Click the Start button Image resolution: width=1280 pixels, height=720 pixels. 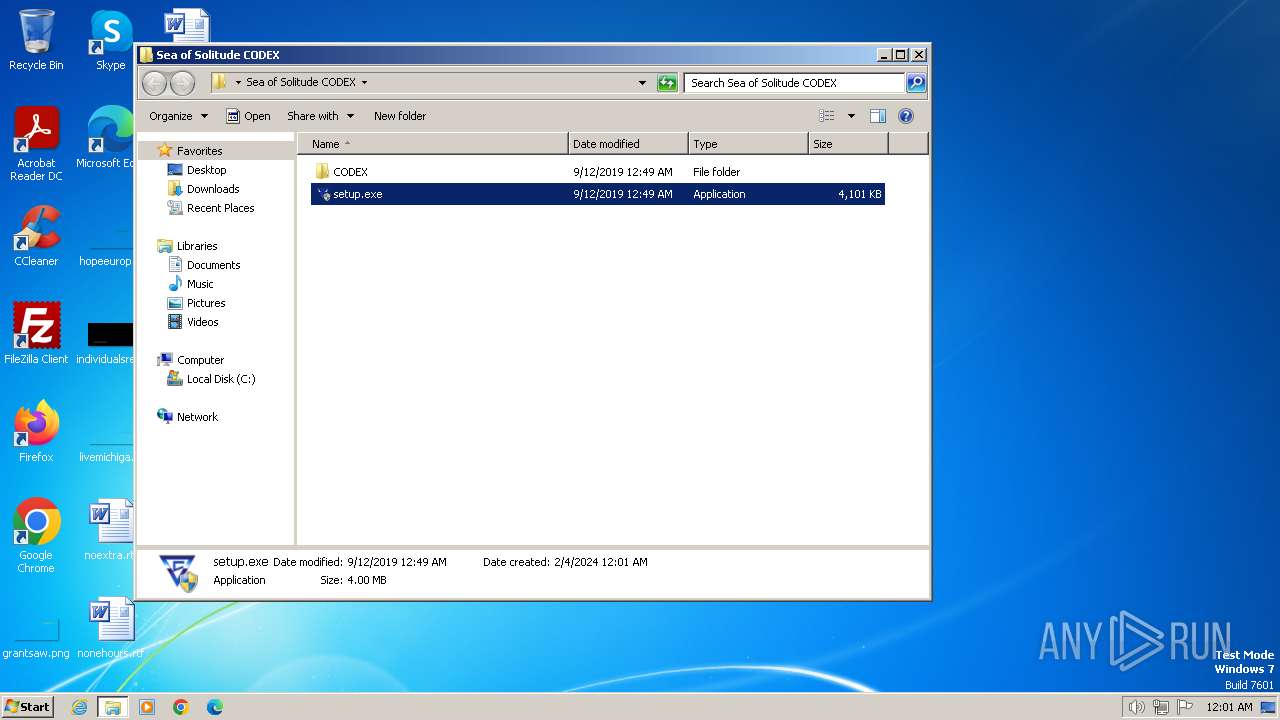click(28, 707)
